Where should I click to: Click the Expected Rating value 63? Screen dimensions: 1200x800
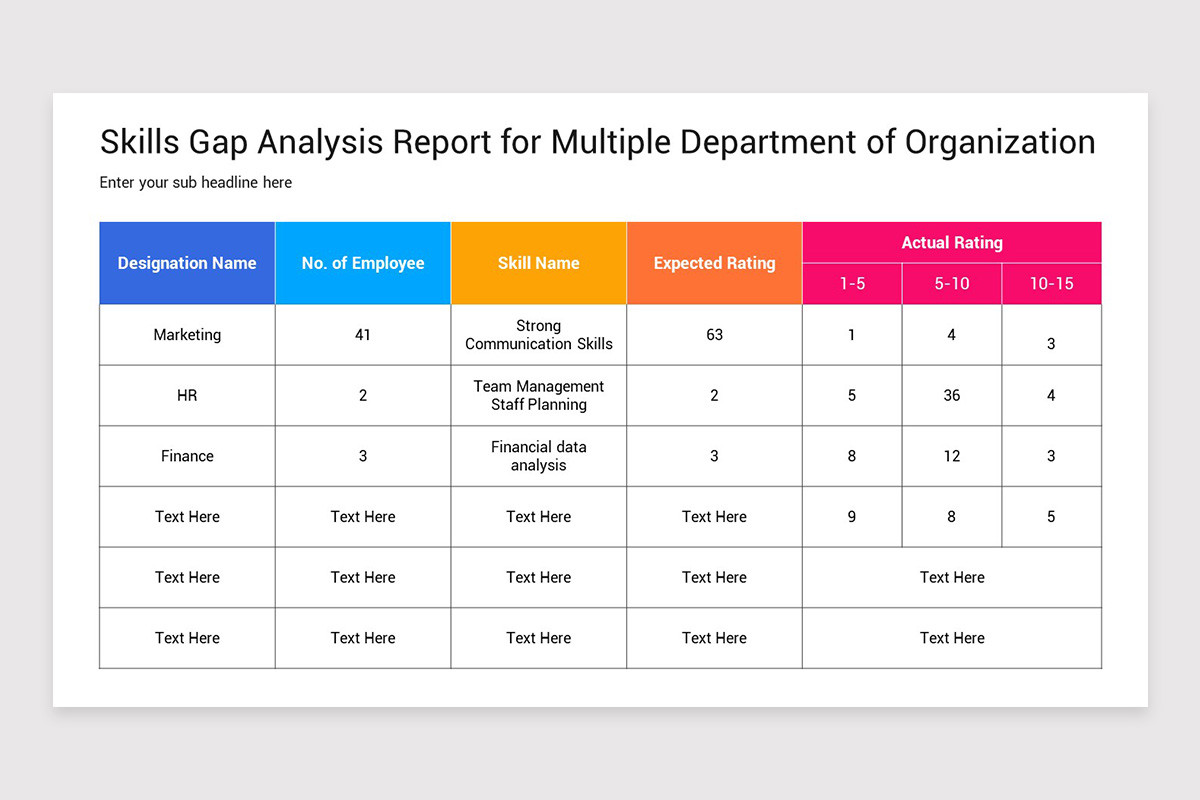point(713,334)
